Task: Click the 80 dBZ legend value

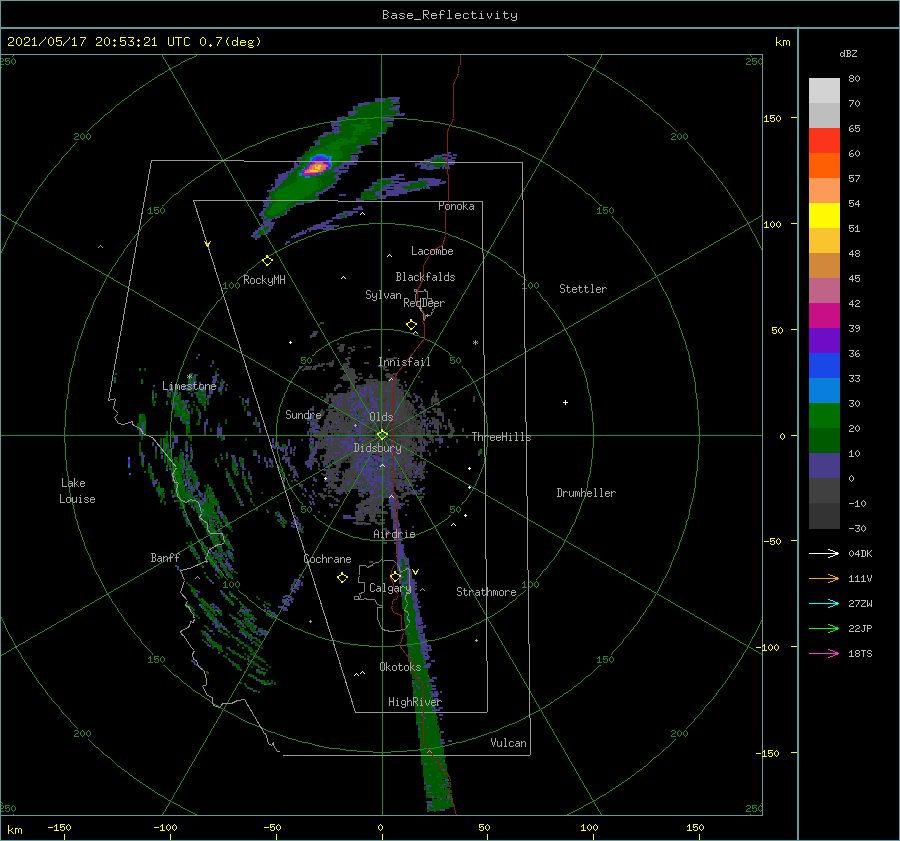Action: pos(854,79)
